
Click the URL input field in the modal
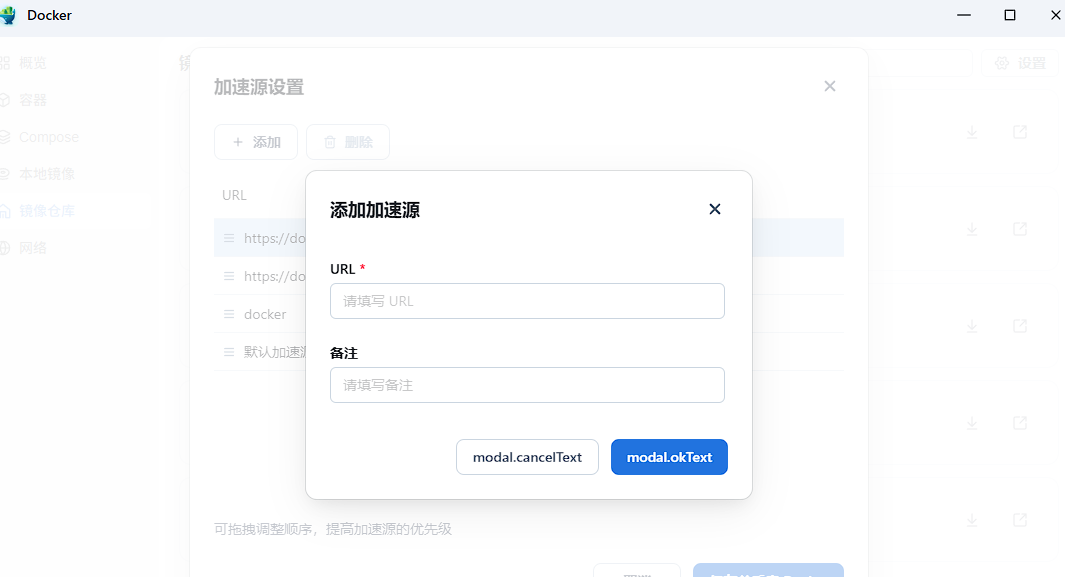point(527,301)
